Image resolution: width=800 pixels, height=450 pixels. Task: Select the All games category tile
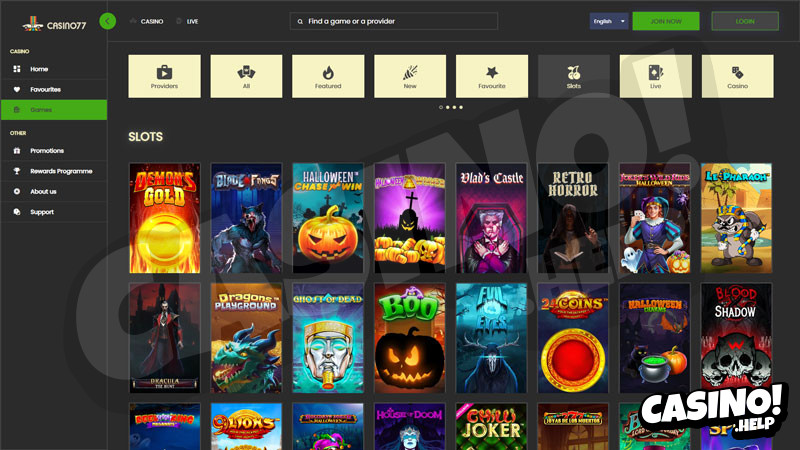click(246, 76)
